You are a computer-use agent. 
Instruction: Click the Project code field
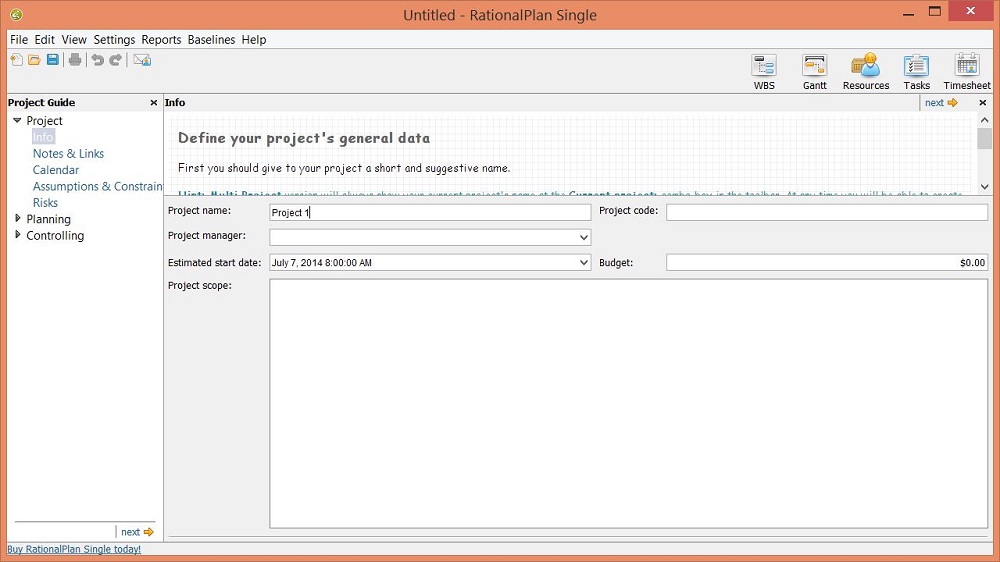tap(827, 212)
